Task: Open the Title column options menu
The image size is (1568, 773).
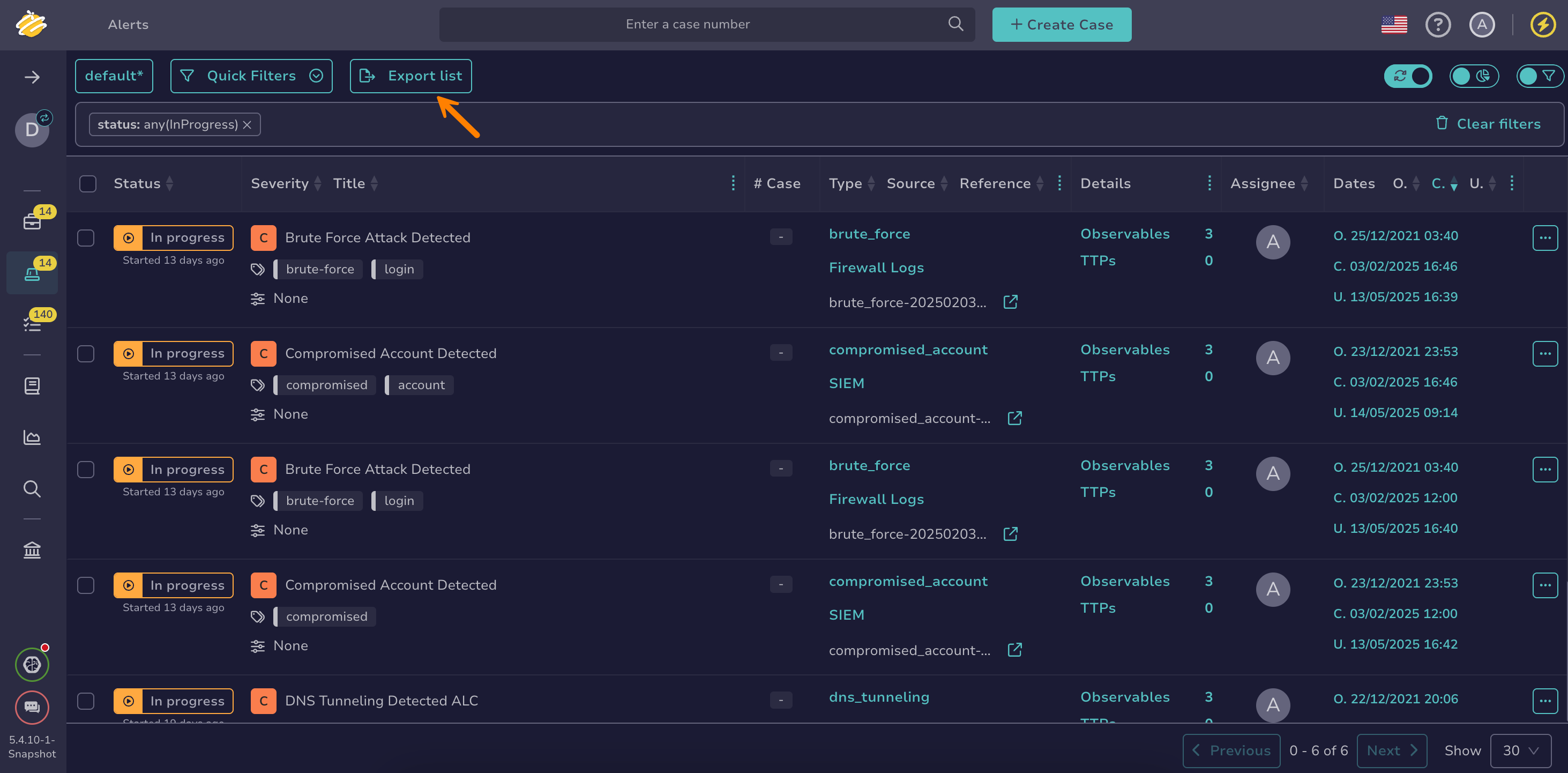Action: (733, 183)
